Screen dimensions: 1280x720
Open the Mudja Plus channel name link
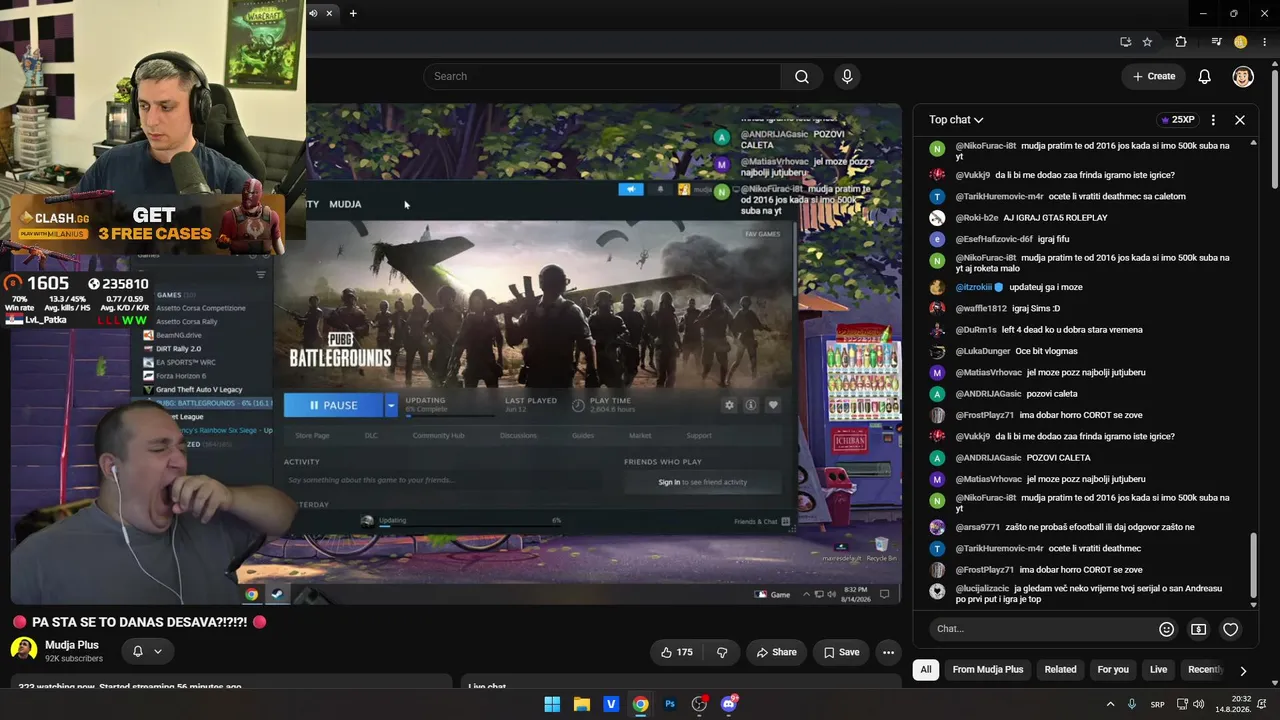click(72, 645)
